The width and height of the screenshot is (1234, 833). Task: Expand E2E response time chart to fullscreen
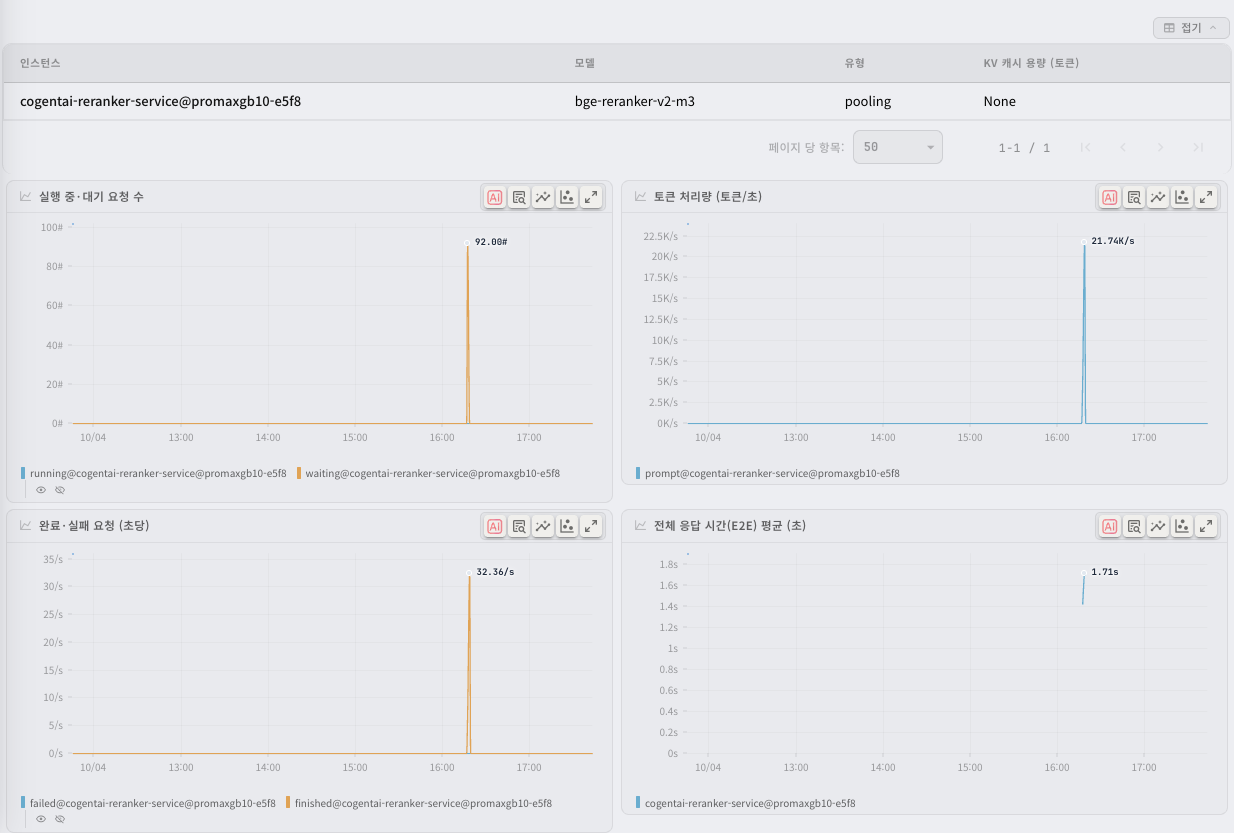(x=1206, y=526)
